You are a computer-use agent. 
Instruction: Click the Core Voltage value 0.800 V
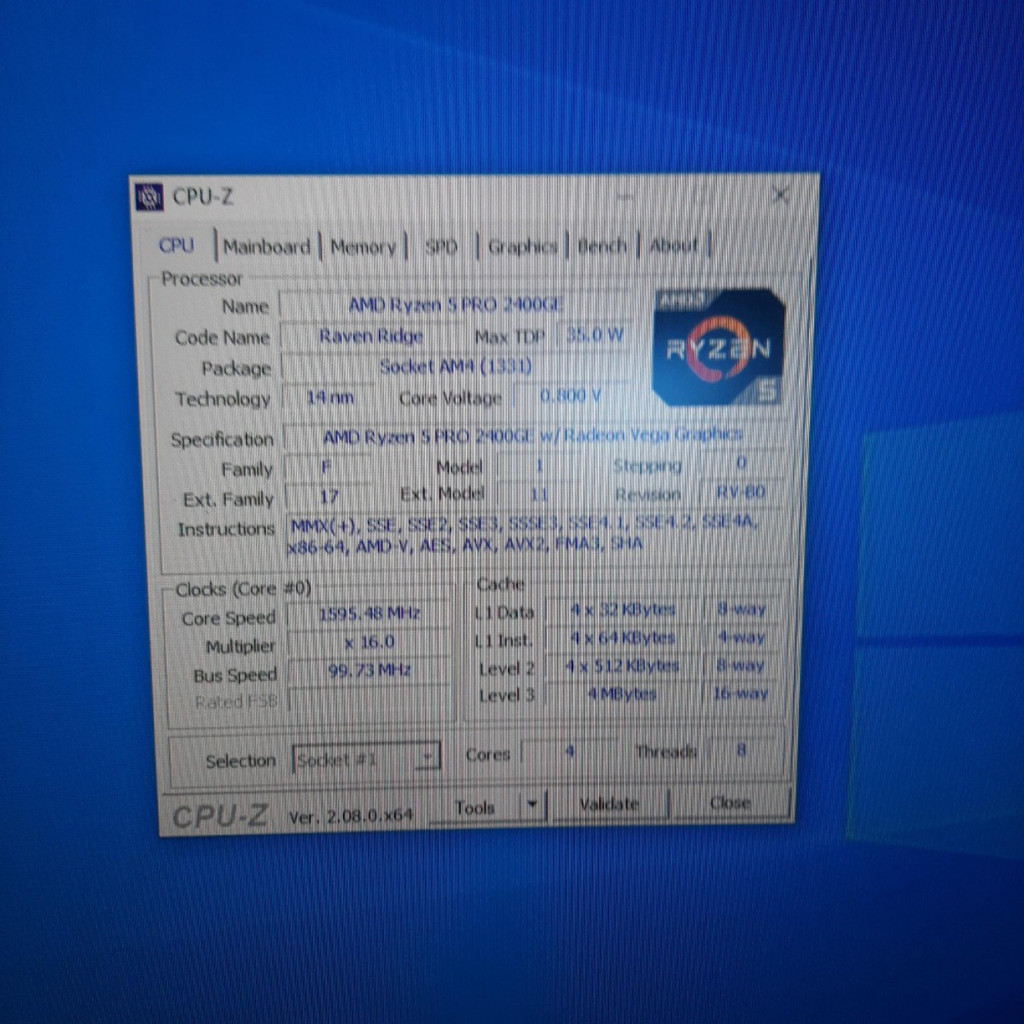coord(571,396)
